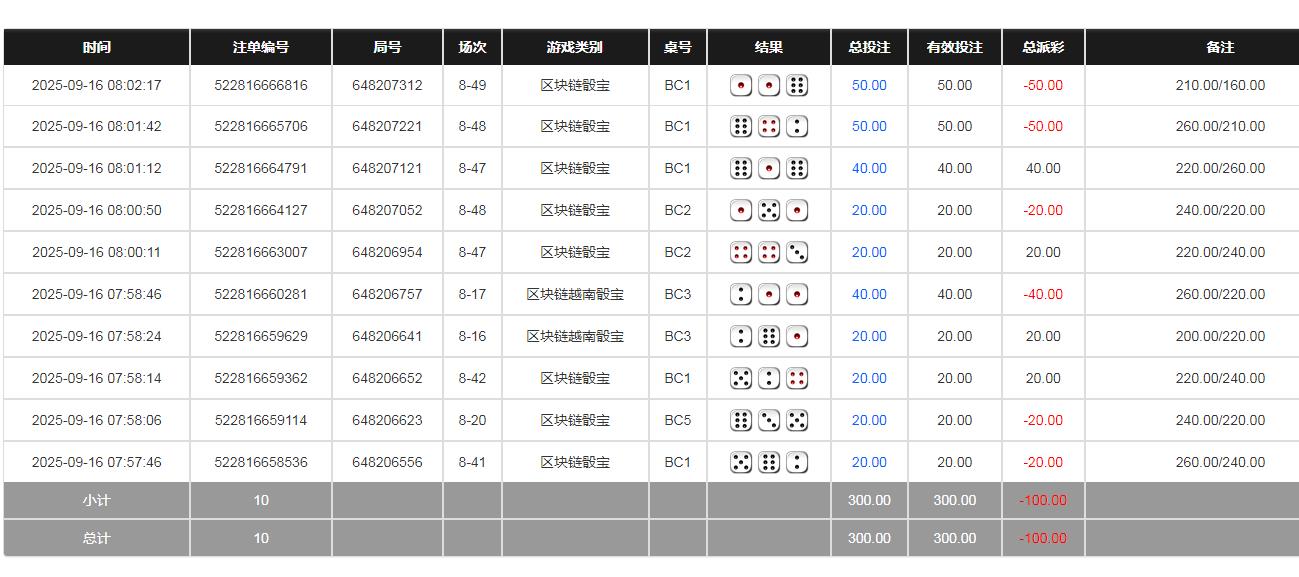The image size is (1299, 577).
Task: Click the red four dice in round 648207221
Action: (x=768, y=126)
